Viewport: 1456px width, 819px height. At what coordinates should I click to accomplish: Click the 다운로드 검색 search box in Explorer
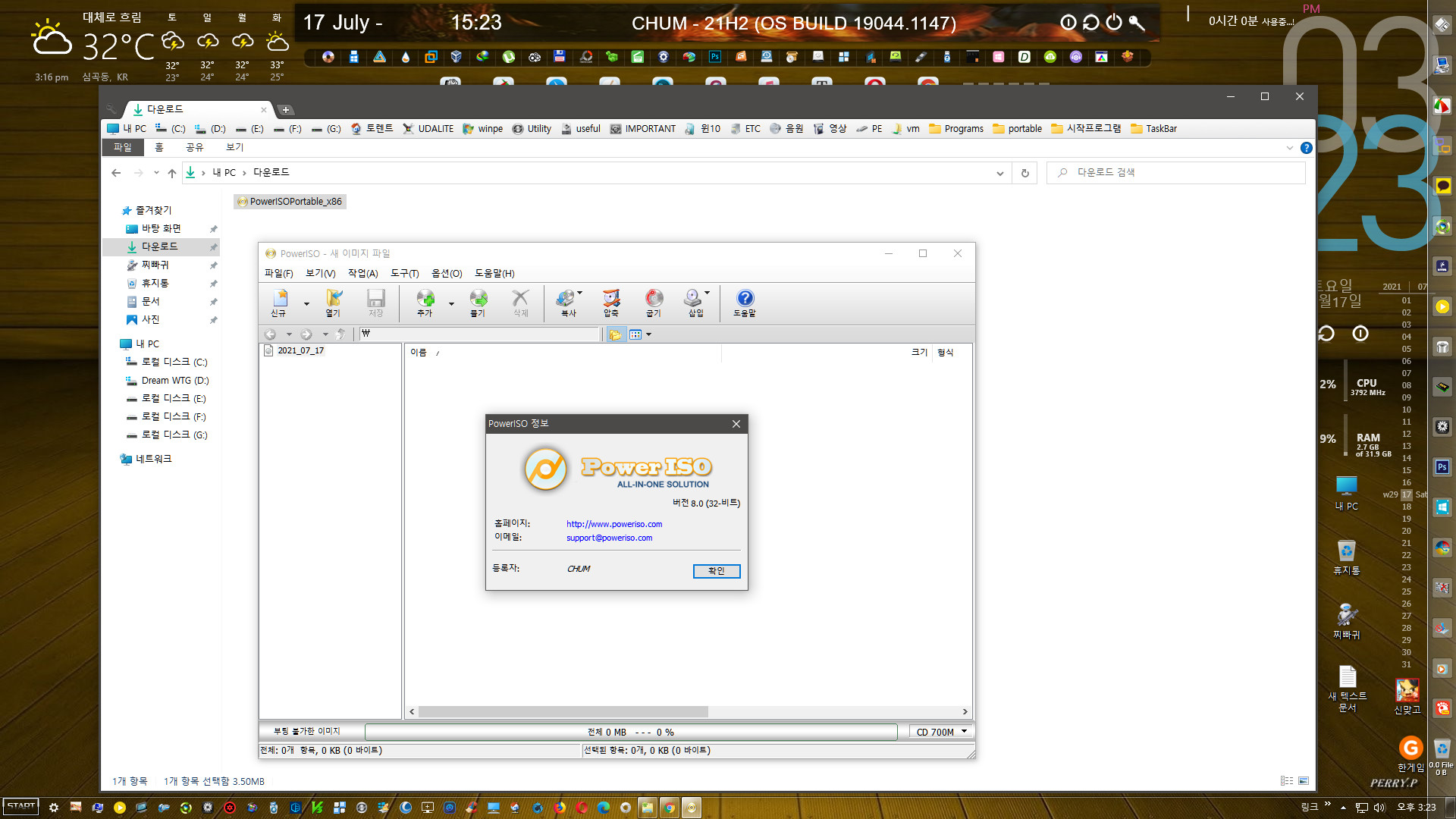(1176, 173)
